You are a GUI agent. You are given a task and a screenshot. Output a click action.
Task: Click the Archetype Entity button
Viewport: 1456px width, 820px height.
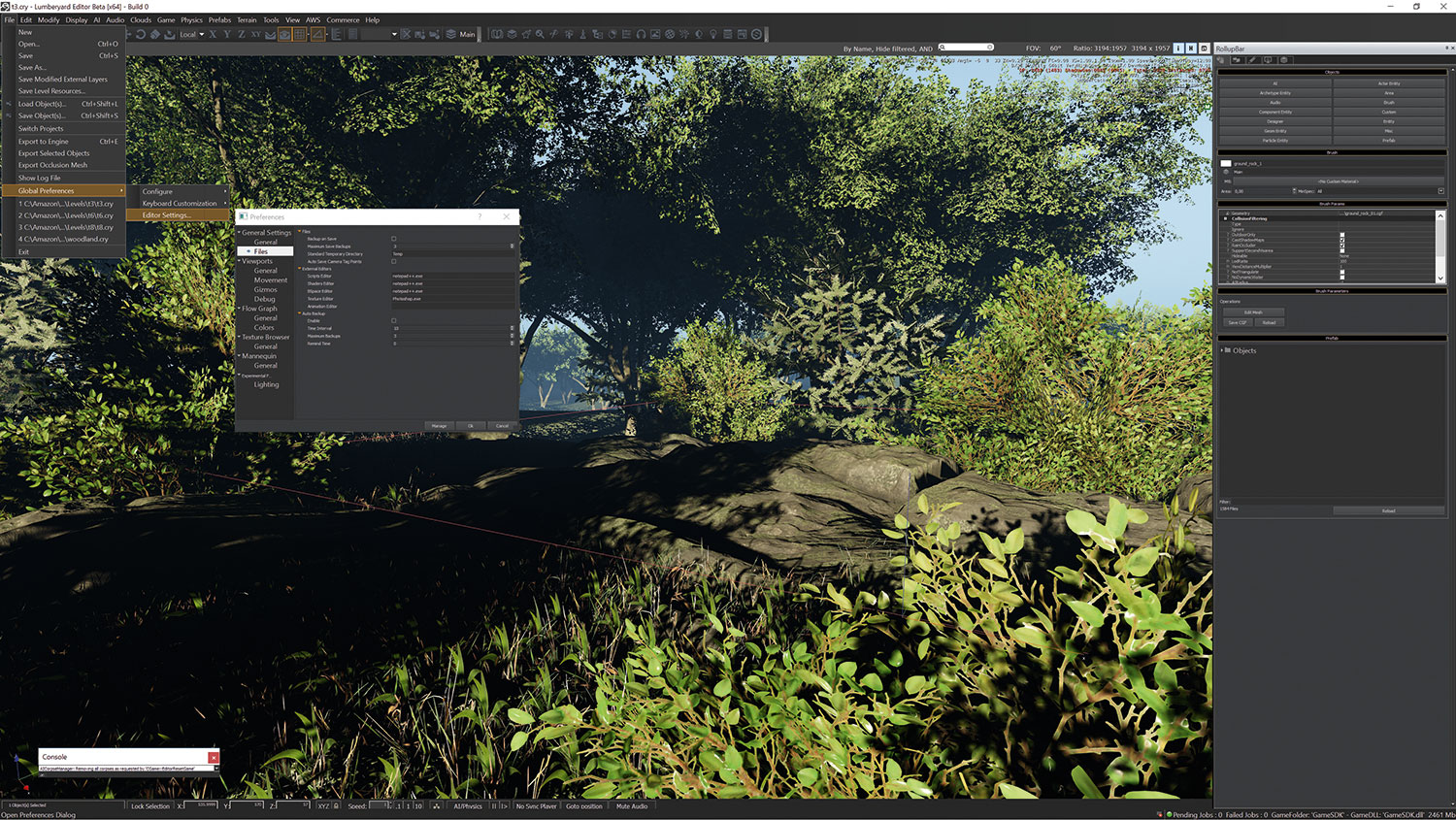point(1275,93)
